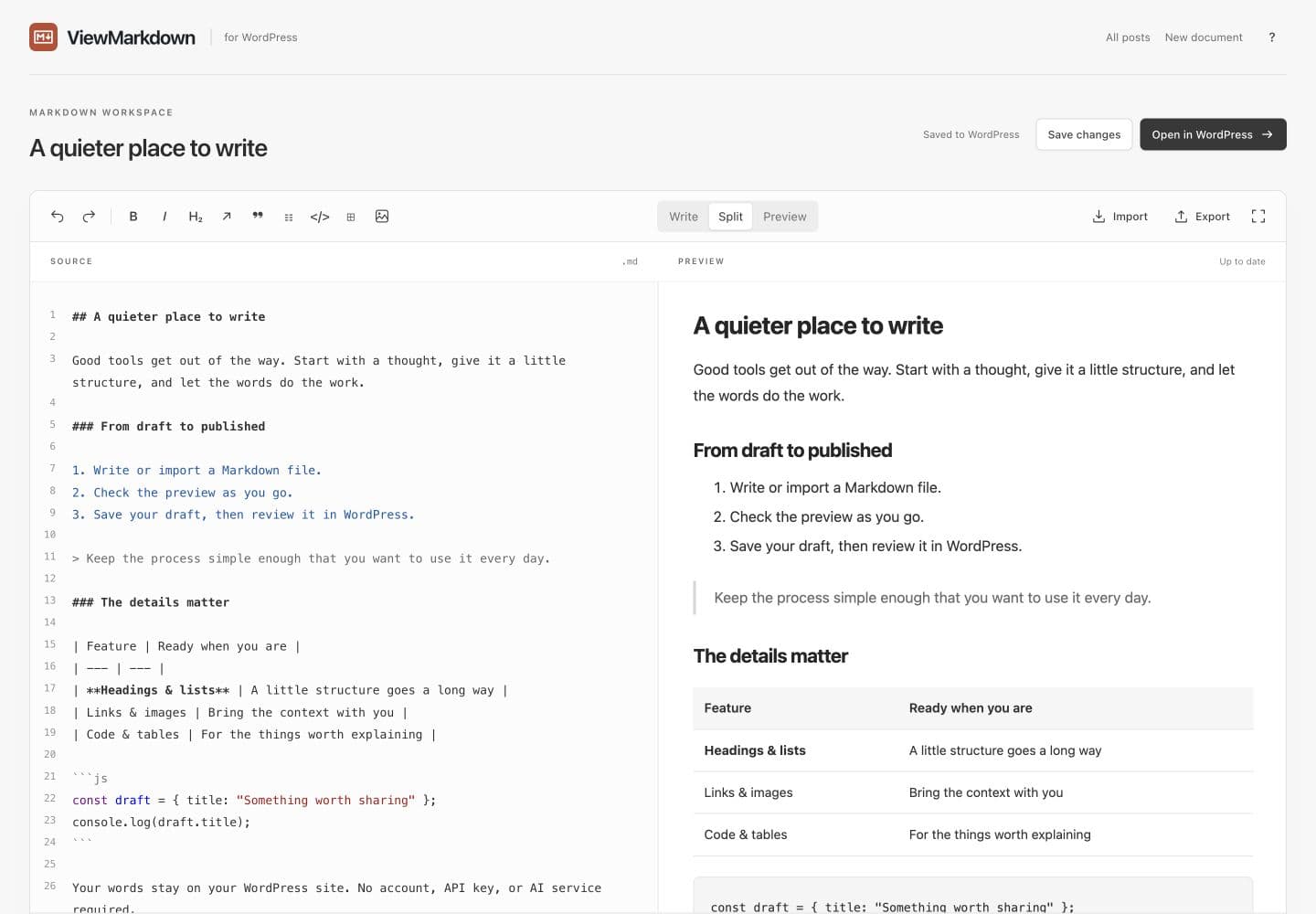Click preview cell 'Code & tables'

click(746, 834)
